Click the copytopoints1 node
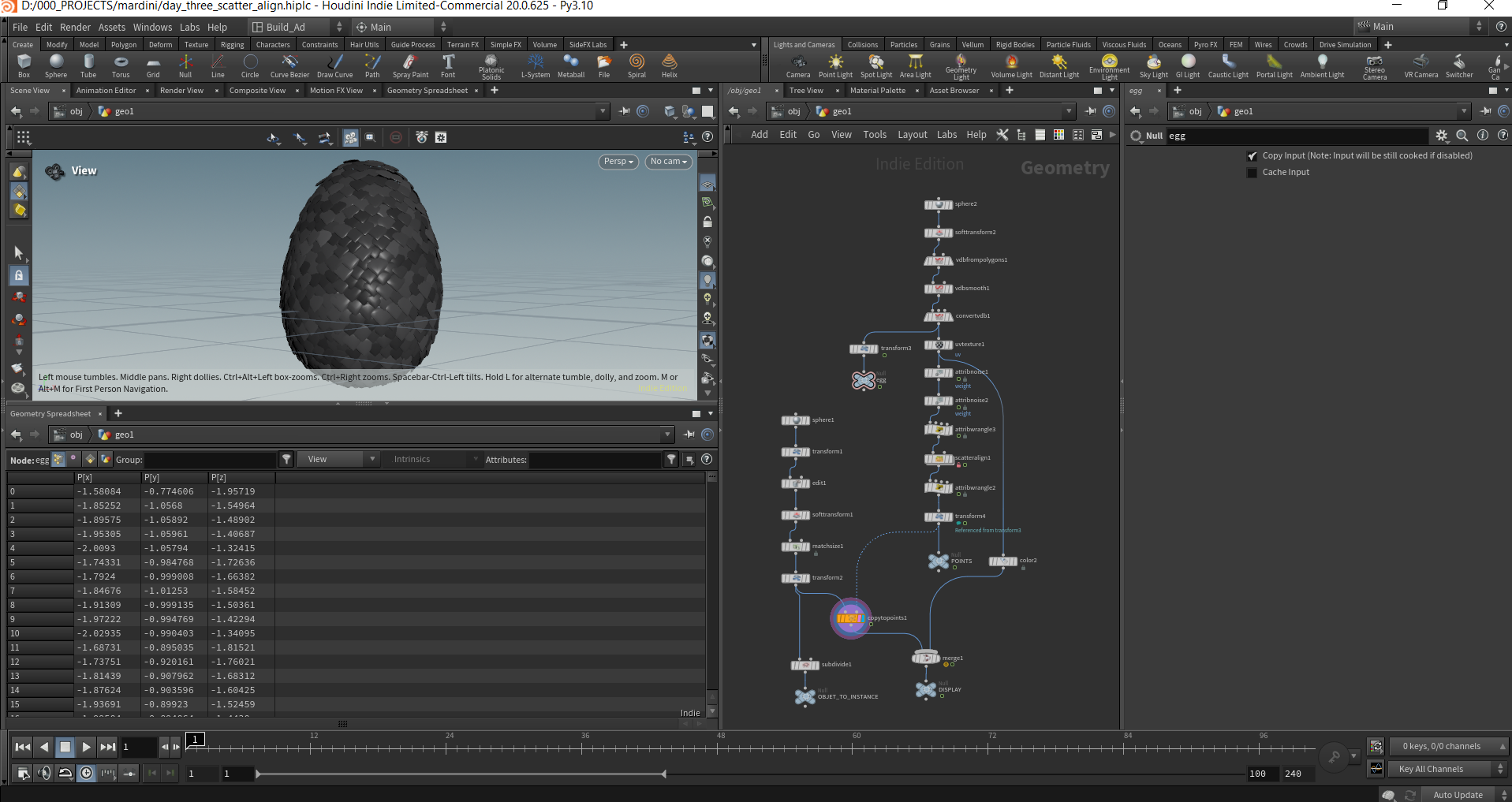The height and width of the screenshot is (802, 1512). click(850, 618)
